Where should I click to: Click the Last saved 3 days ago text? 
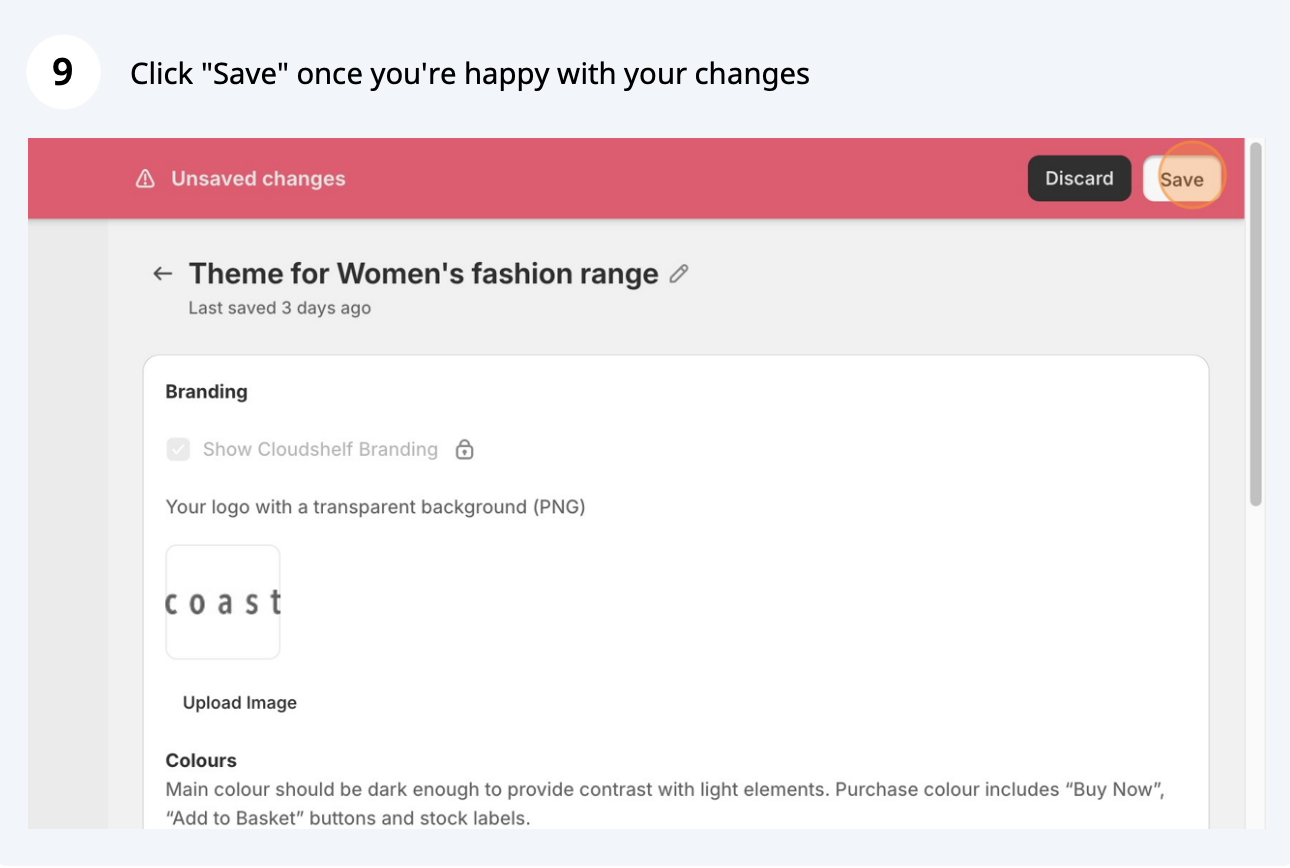(280, 308)
